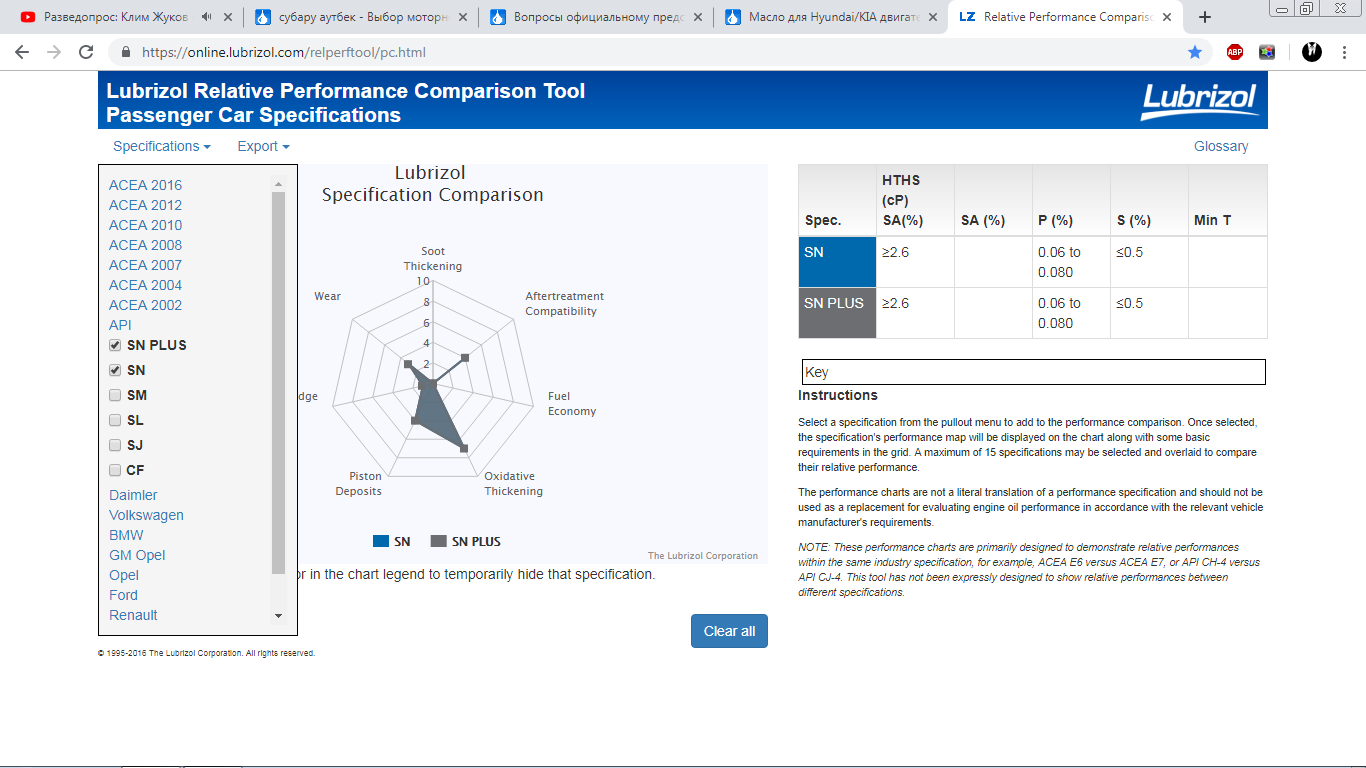The width and height of the screenshot is (1366, 768).
Task: Expand the ACEA 2012 category
Action: (146, 205)
